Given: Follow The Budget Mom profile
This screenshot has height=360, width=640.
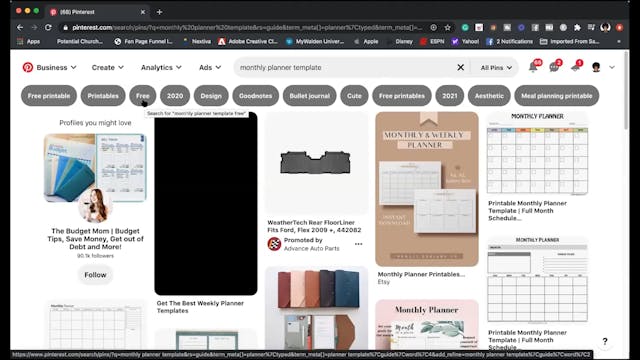Looking at the screenshot, I should pos(95,275).
